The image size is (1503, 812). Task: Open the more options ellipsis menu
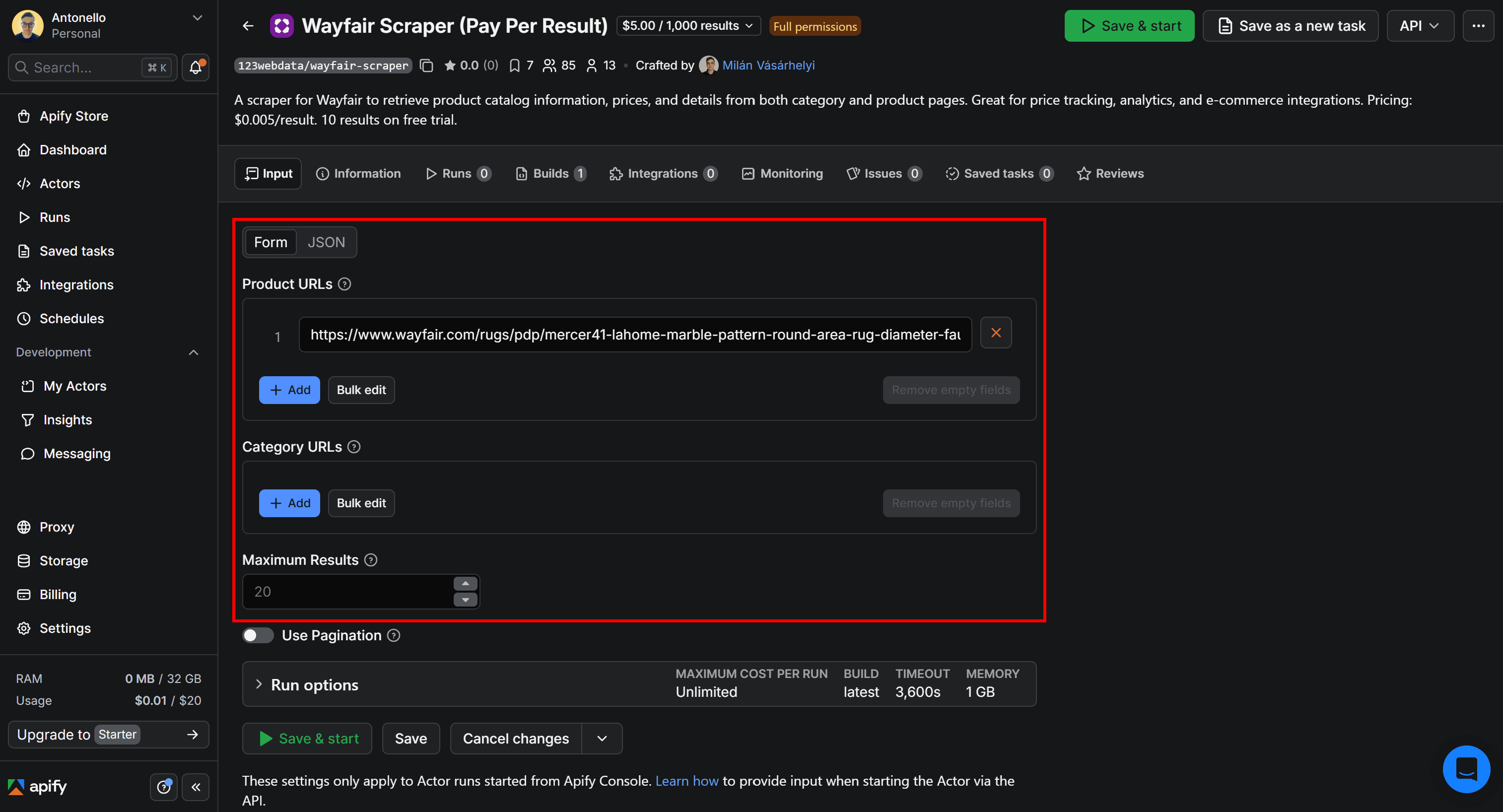pos(1478,26)
